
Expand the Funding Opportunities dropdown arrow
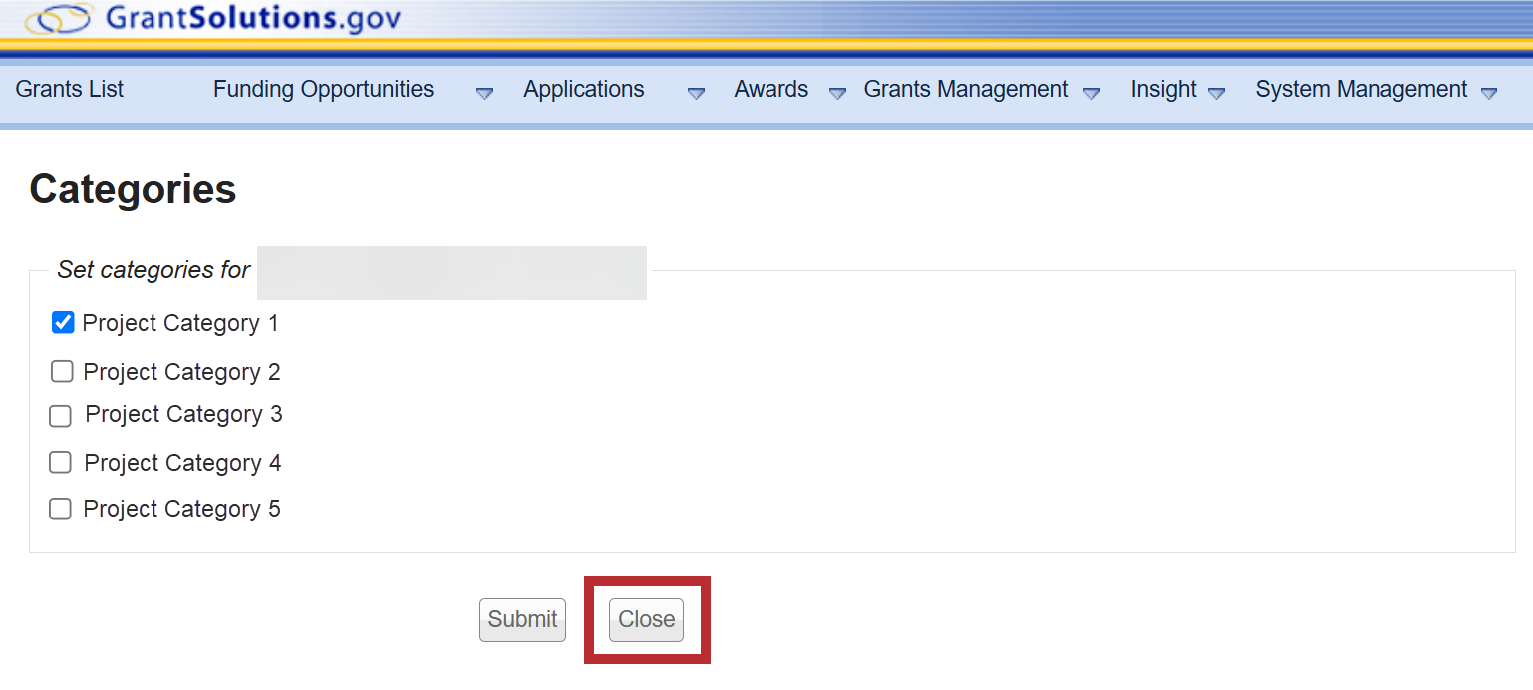(484, 93)
